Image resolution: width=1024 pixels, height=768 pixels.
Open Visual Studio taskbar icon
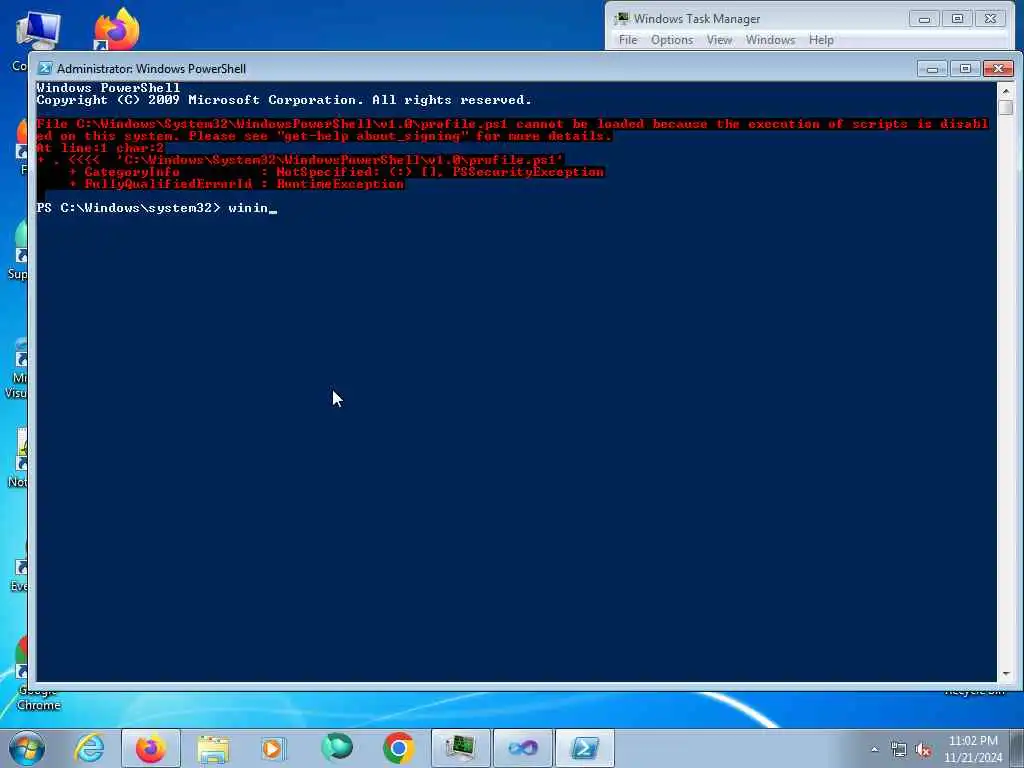(x=522, y=748)
